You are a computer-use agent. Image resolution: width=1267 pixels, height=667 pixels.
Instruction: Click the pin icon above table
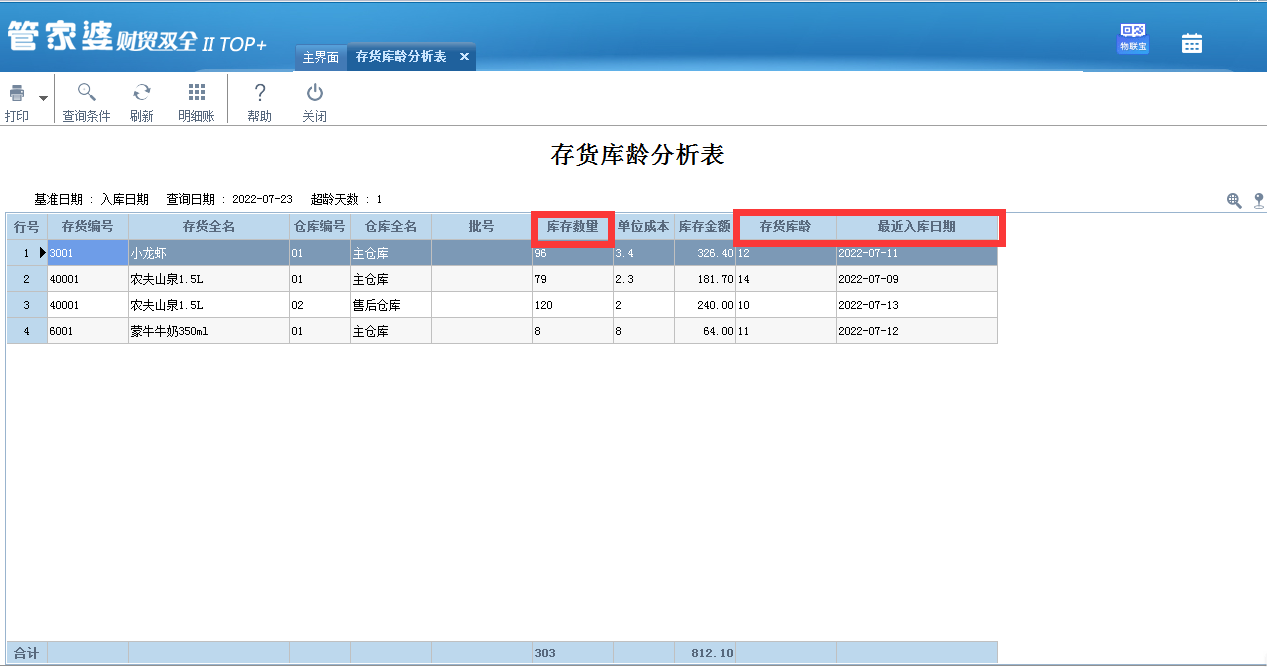1258,200
